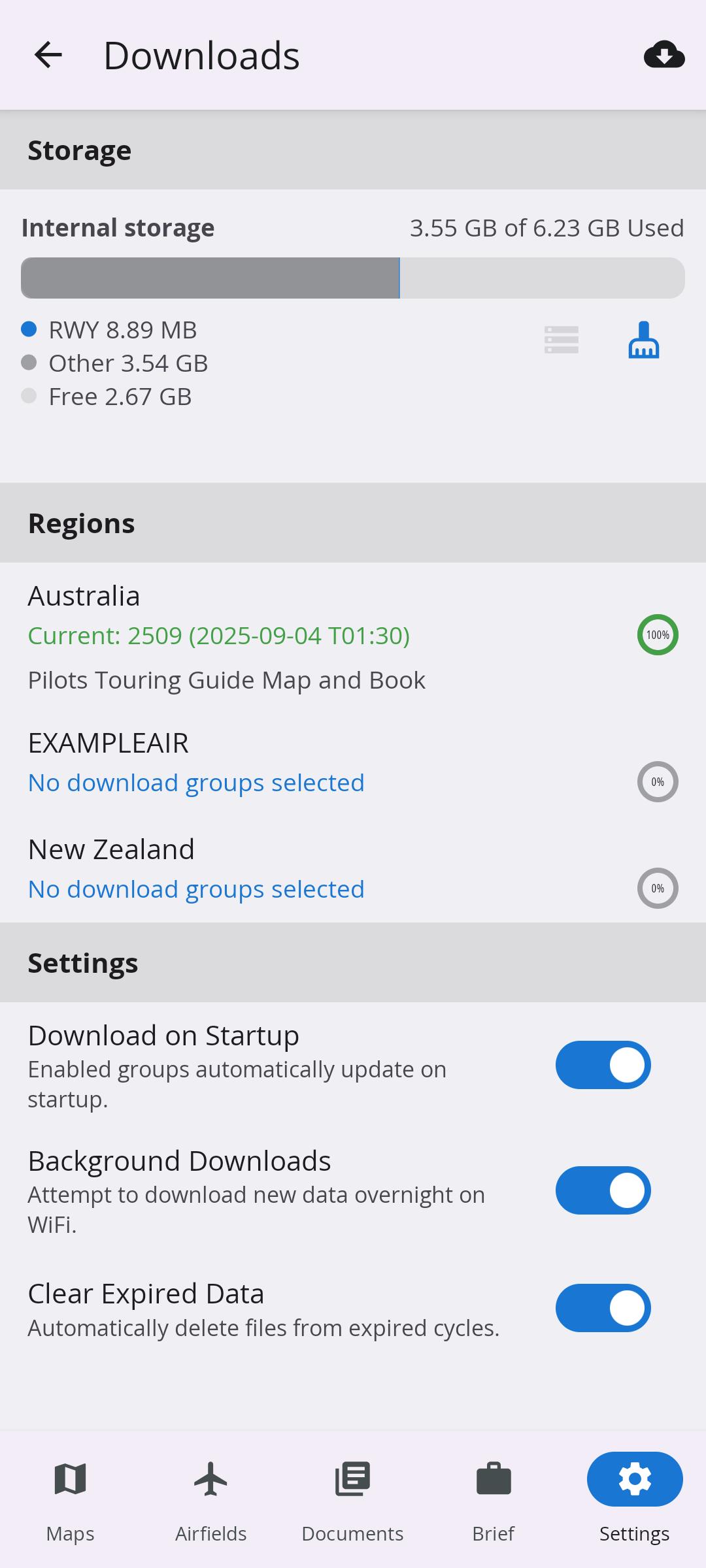Viewport: 706px width, 1568px height.
Task: Go to the Brief tab
Action: (x=494, y=1497)
